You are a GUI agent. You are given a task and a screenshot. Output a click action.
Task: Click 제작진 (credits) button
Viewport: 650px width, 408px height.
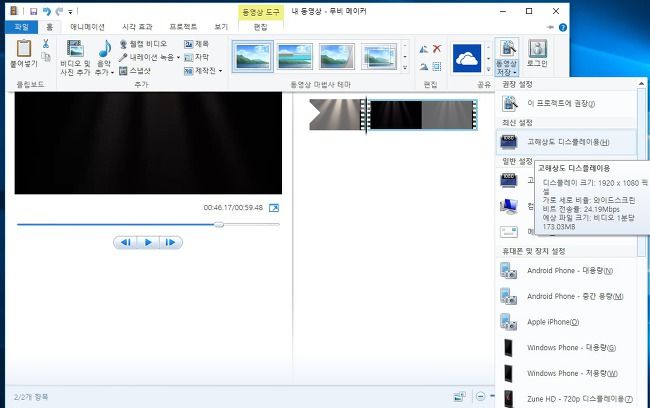click(200, 71)
